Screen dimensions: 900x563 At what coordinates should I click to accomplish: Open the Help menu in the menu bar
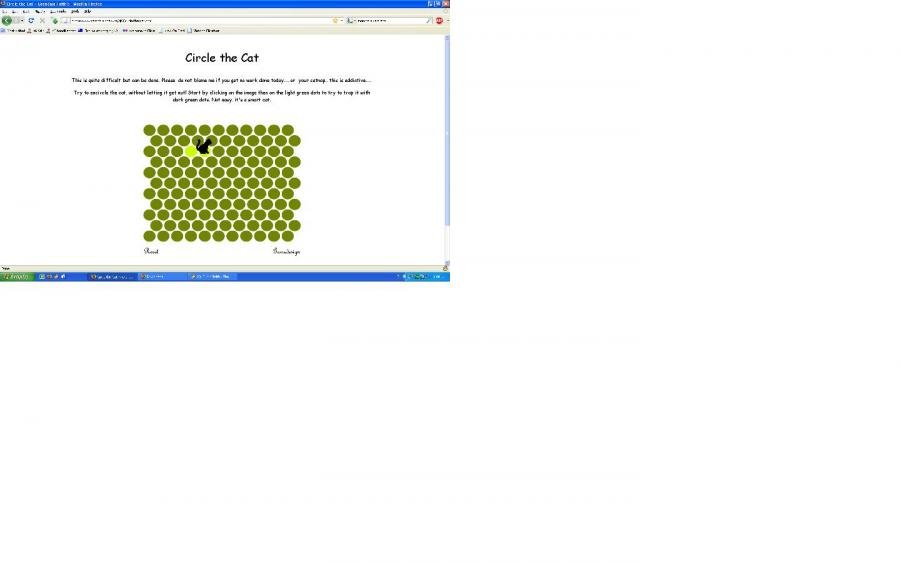pos(87,11)
